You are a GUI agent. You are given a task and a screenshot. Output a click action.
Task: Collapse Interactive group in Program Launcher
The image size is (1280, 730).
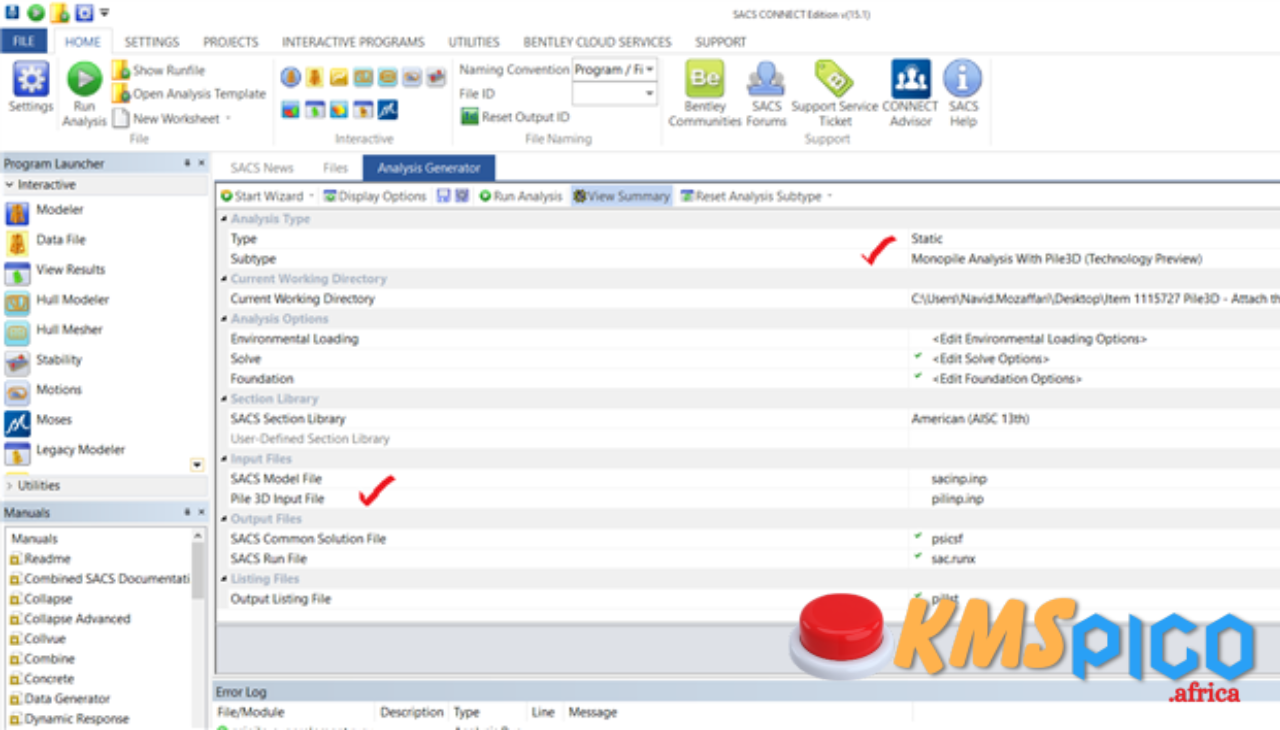click(10, 185)
